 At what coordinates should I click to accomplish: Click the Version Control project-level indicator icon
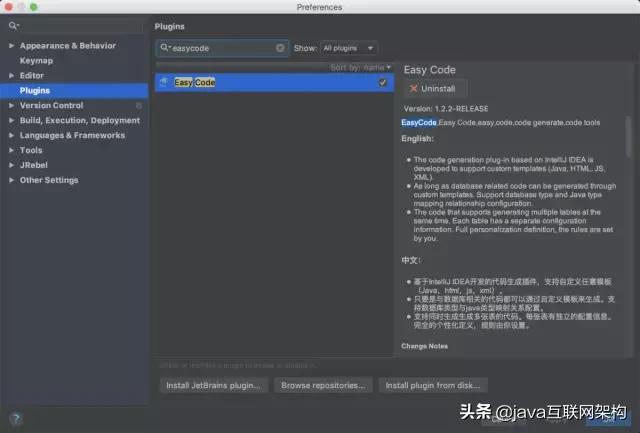coord(139,105)
